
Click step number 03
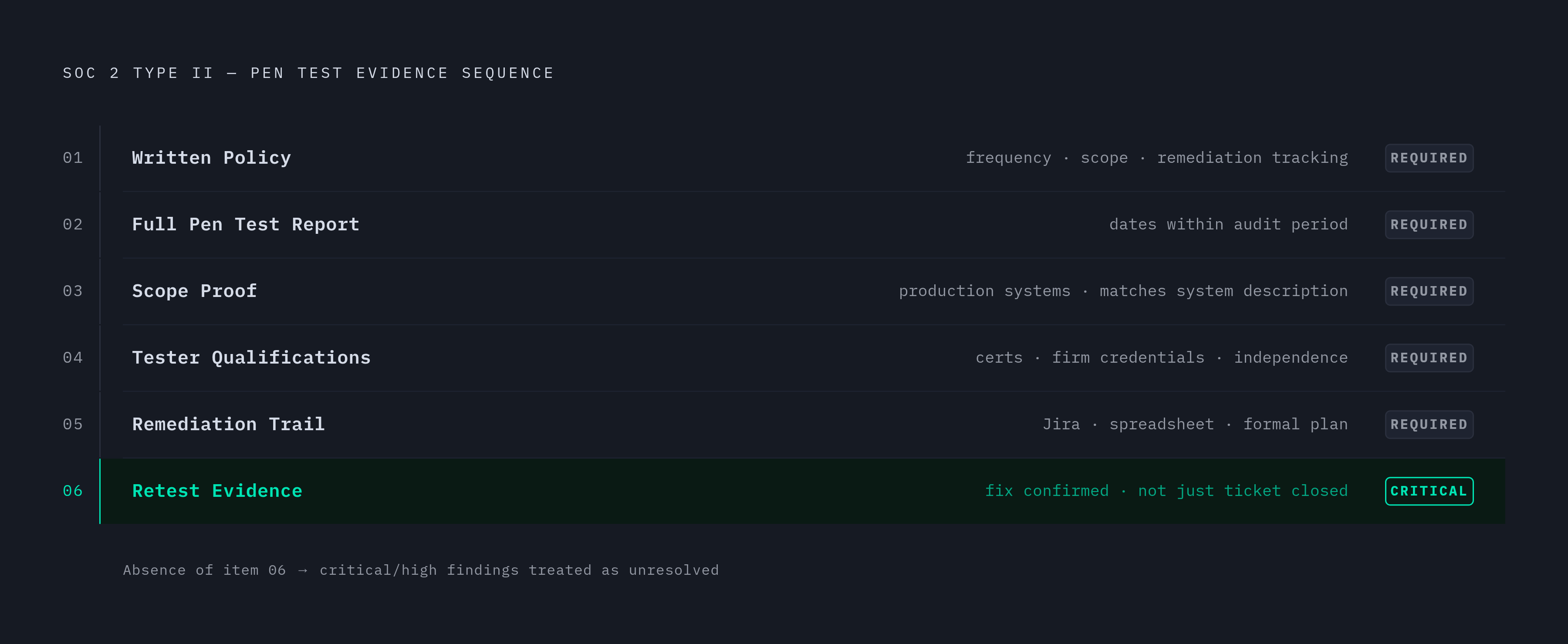click(72, 291)
